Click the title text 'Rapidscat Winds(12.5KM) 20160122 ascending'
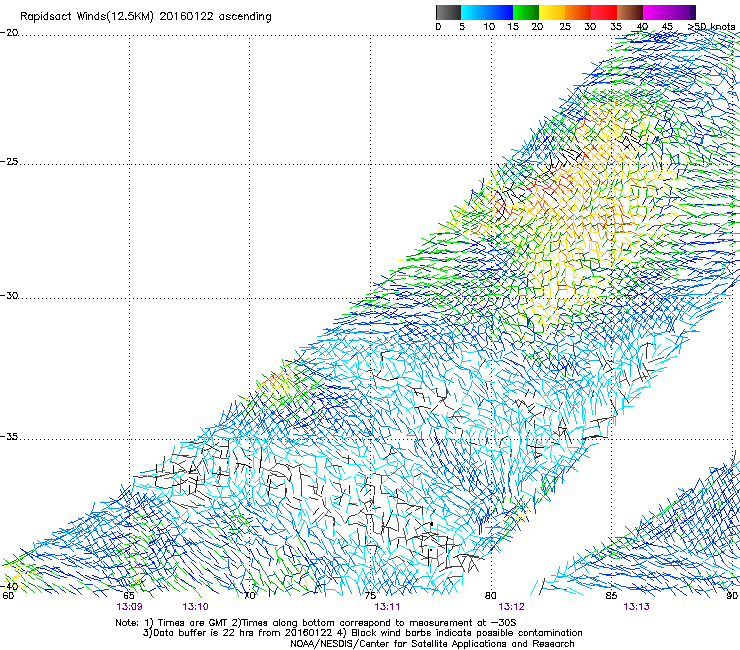 click(x=145, y=17)
